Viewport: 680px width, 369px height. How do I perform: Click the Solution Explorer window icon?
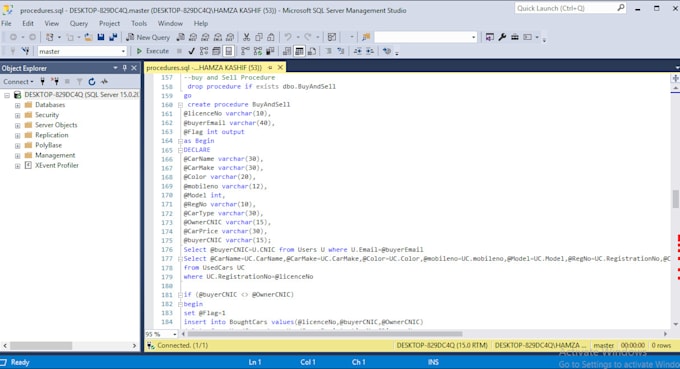pos(490,37)
